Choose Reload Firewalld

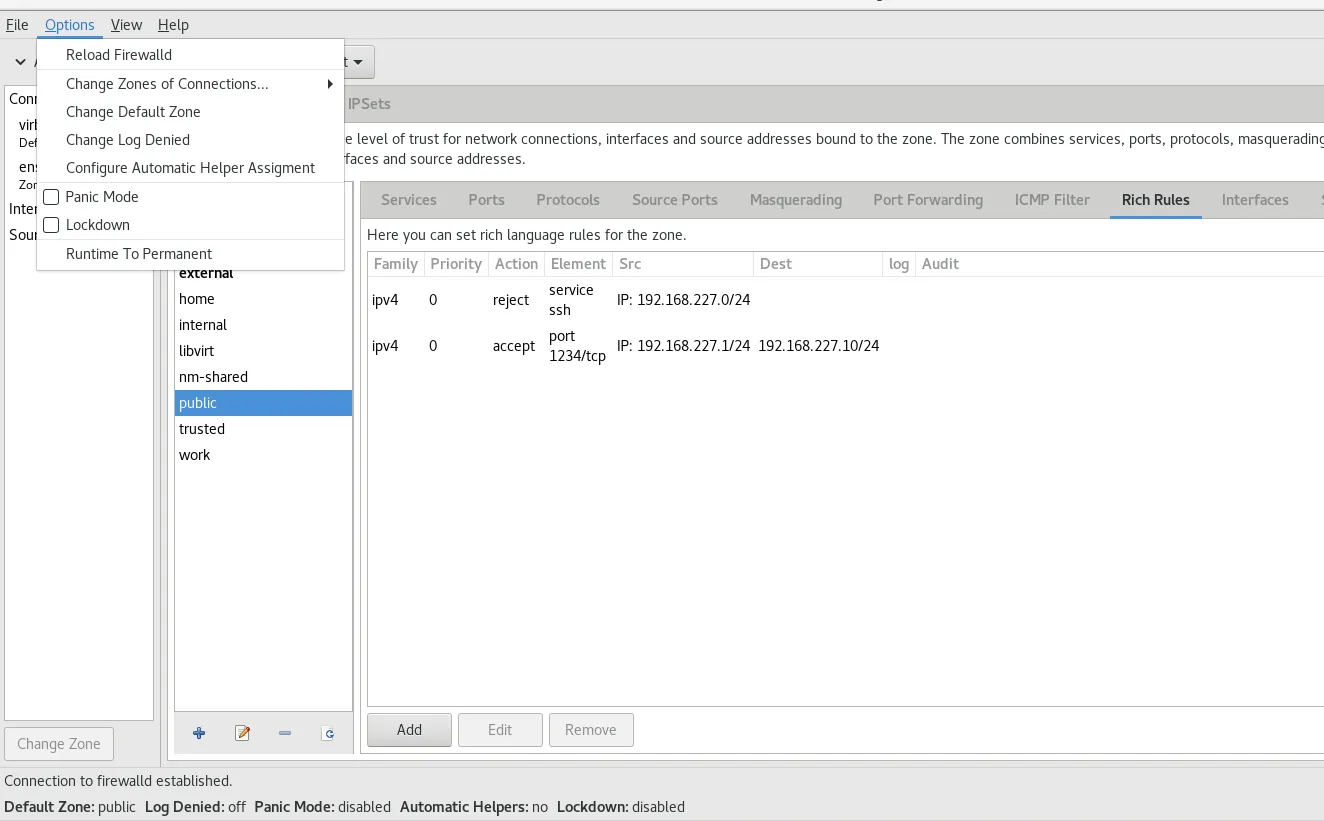point(190,55)
